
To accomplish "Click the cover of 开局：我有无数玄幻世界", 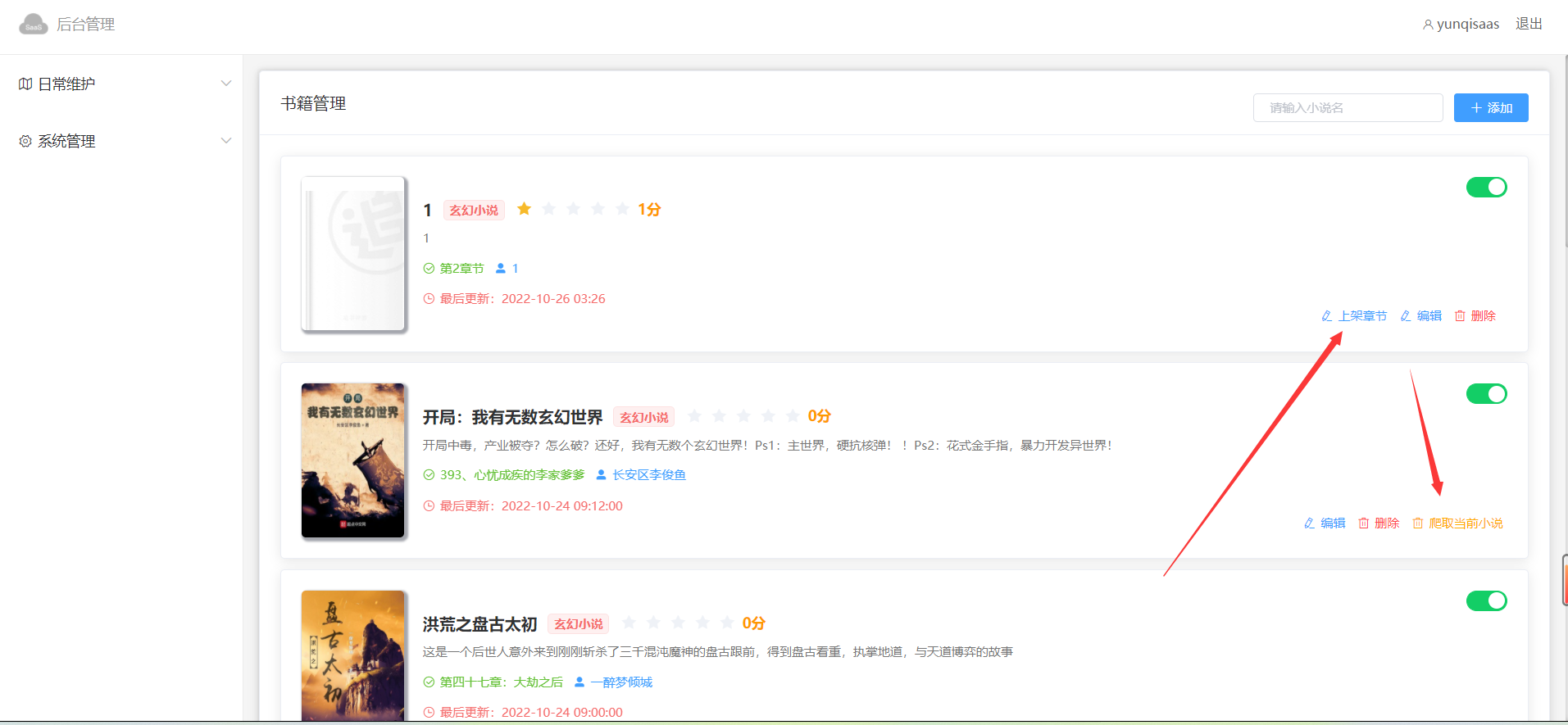I will coord(353,460).
